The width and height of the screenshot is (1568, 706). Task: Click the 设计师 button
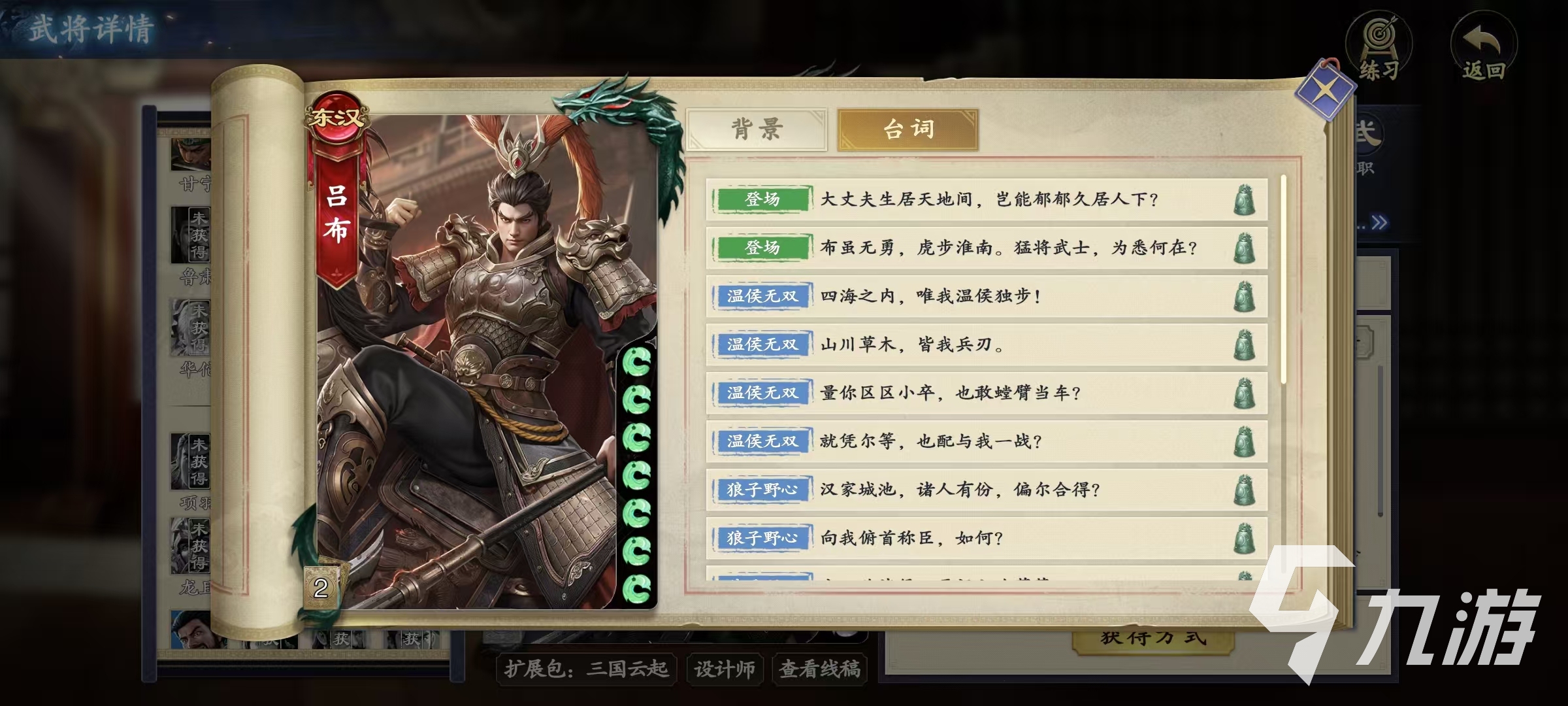click(x=725, y=669)
